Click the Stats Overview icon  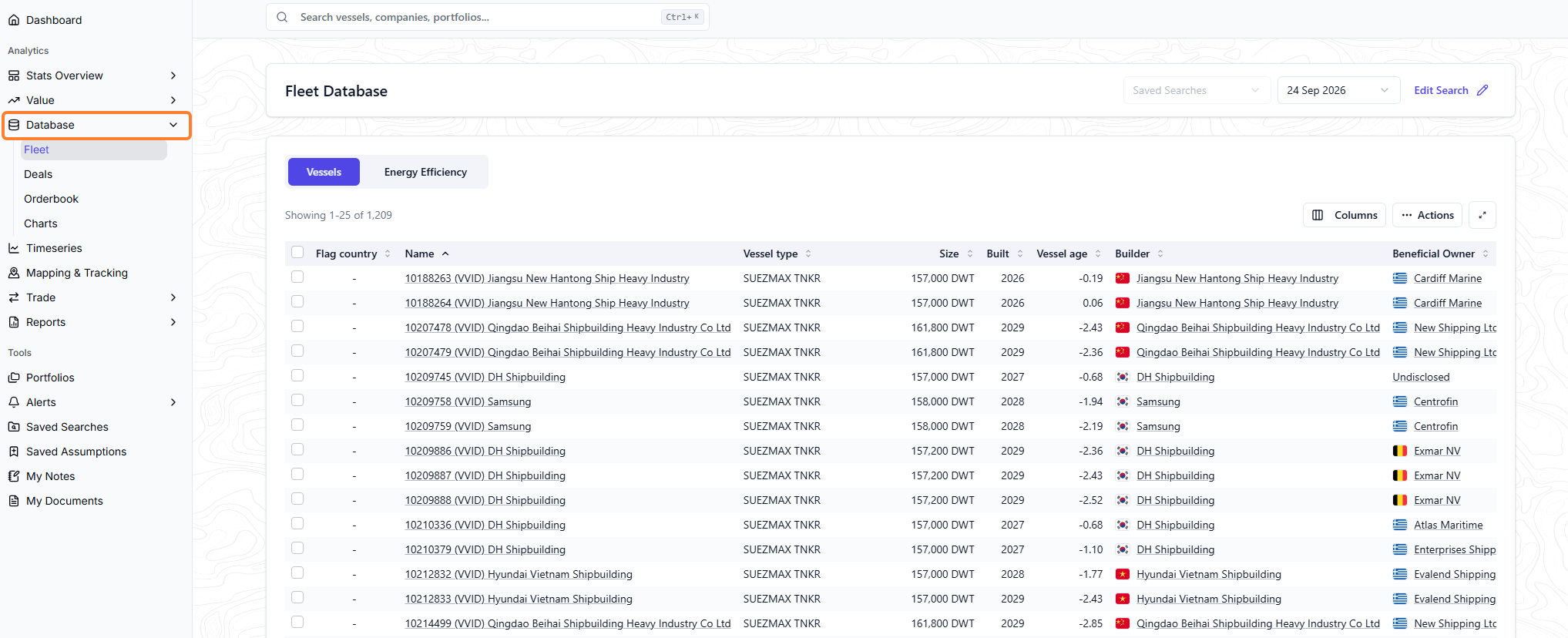(x=14, y=76)
